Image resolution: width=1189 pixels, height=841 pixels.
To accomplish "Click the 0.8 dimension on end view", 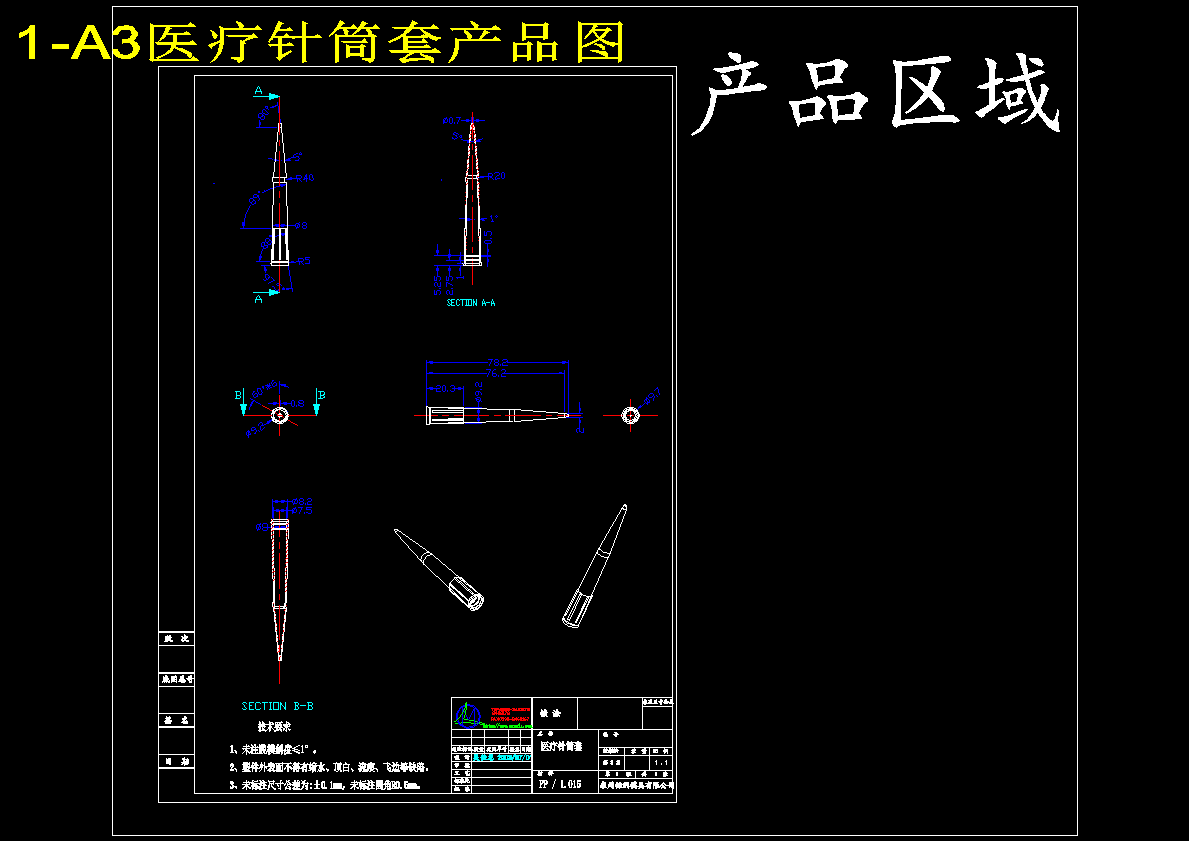I will [x=297, y=403].
